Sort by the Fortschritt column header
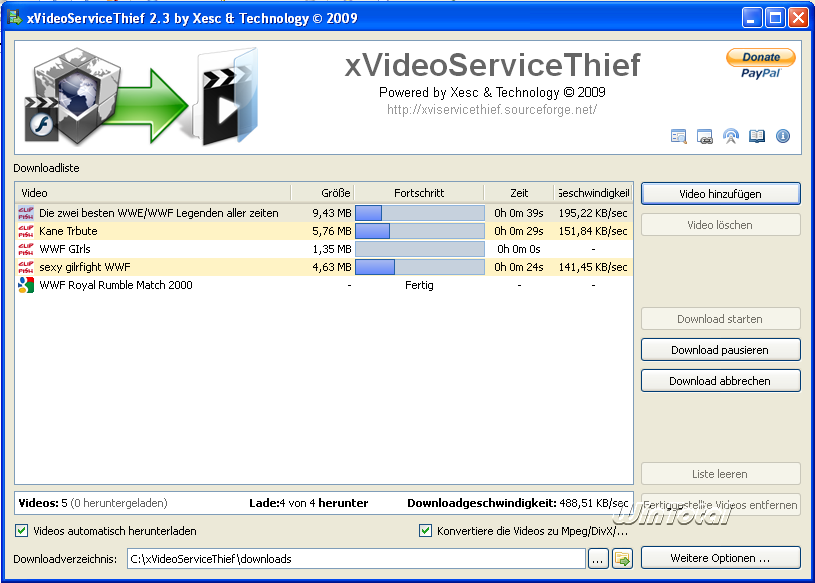The height and width of the screenshot is (583, 815). 419,193
